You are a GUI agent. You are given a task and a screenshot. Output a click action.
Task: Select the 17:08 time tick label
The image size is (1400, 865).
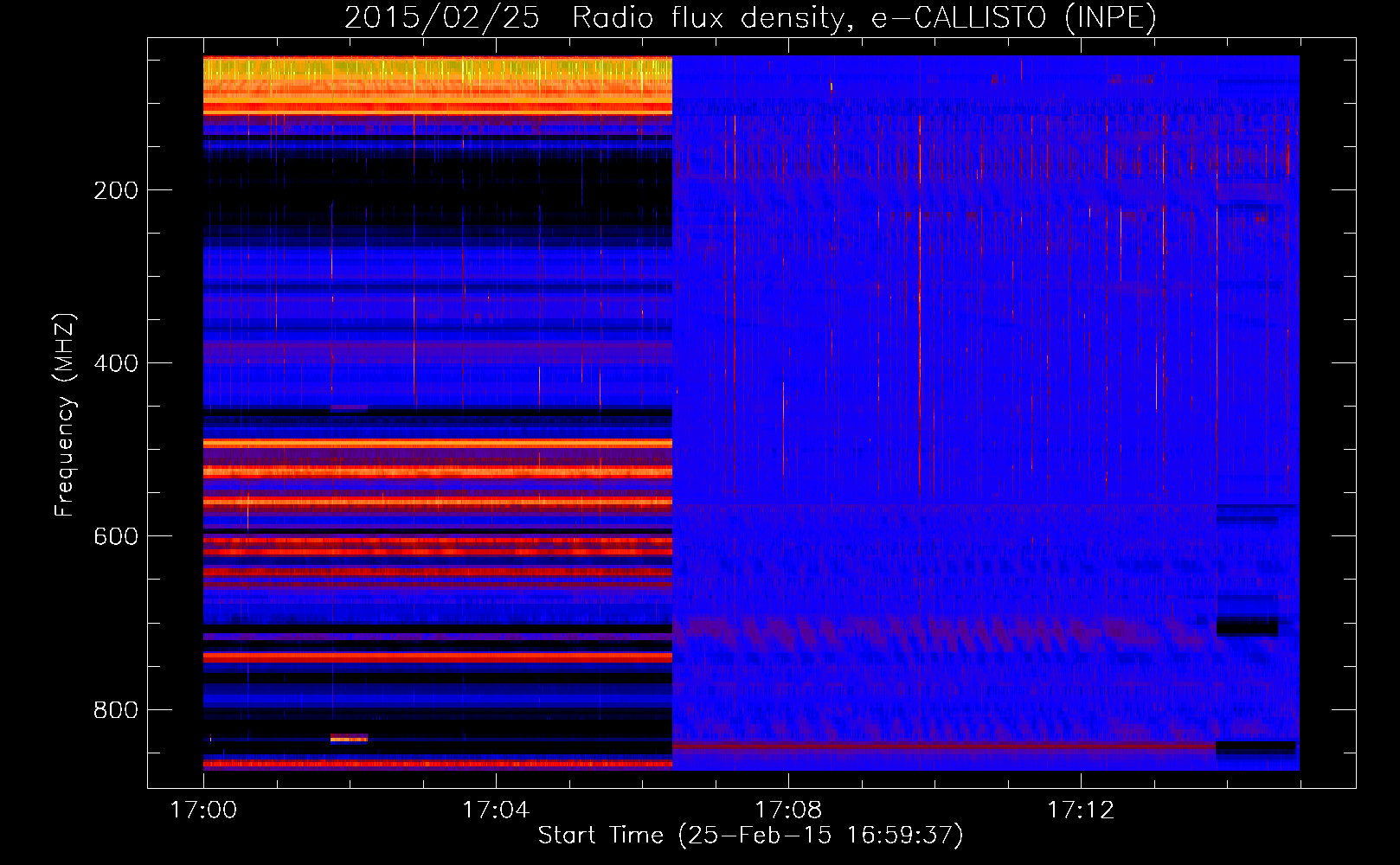click(788, 811)
